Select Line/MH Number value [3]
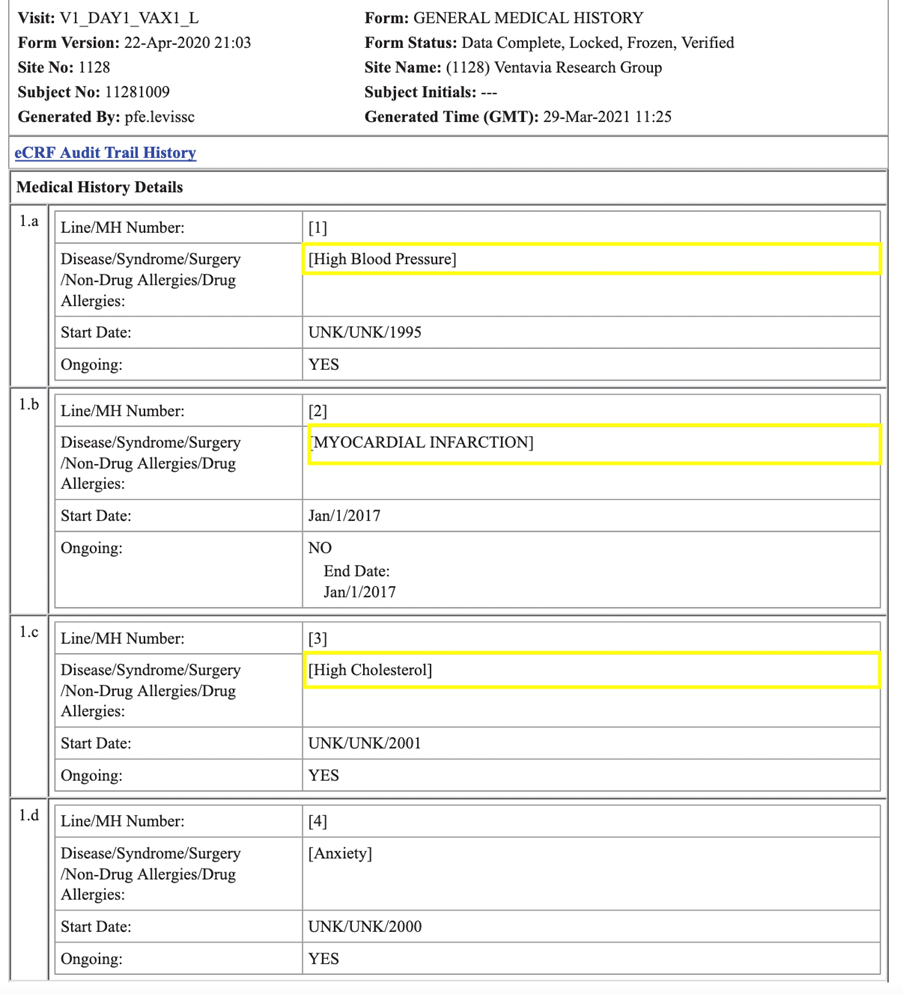Screen dimensions: 903x994 [x=318, y=638]
